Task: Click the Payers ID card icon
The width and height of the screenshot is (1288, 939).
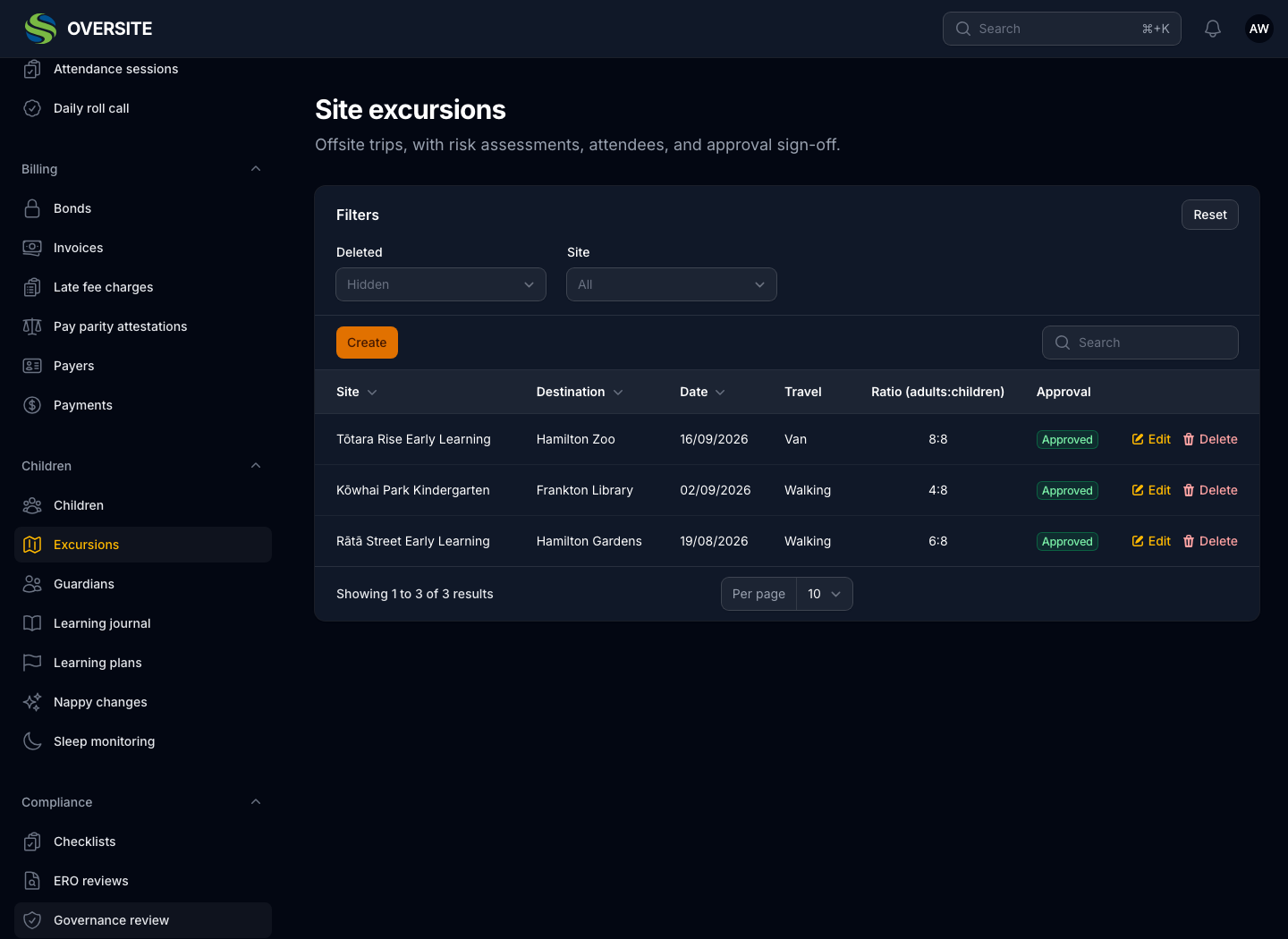Action: click(x=32, y=366)
